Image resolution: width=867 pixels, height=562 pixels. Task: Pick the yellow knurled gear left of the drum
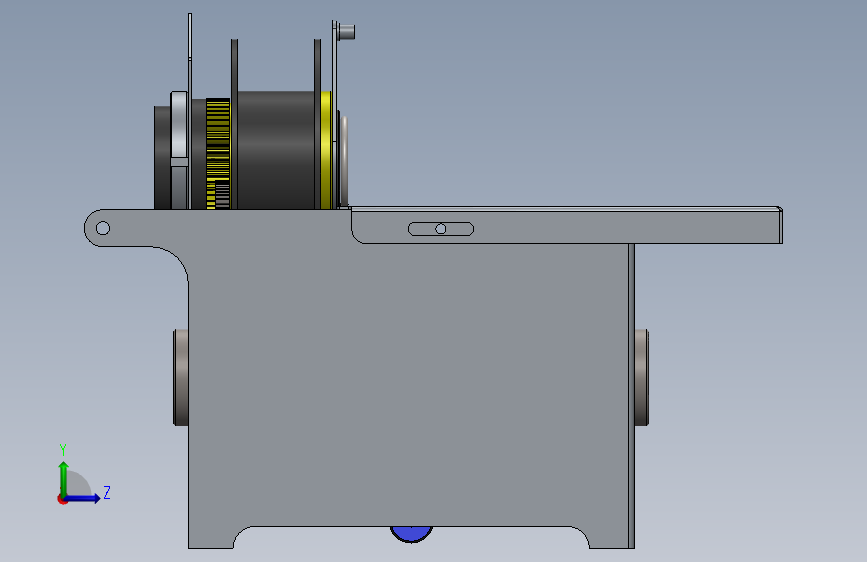coord(218,154)
